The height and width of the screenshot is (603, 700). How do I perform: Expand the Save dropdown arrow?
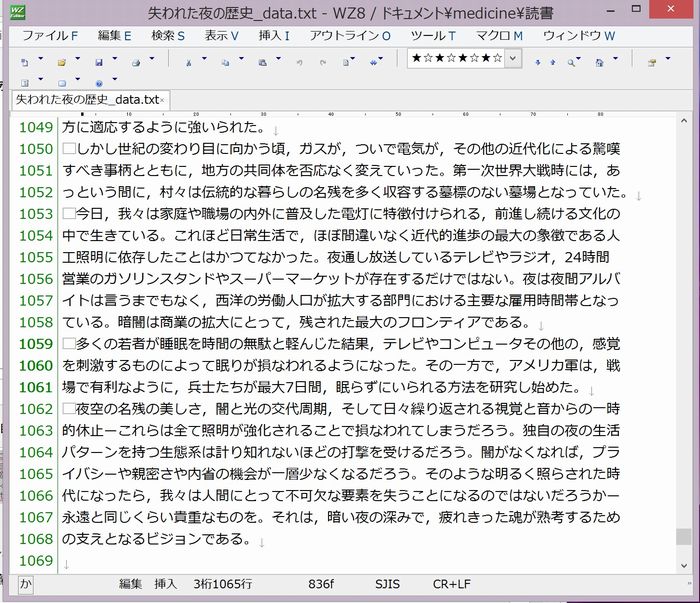[115, 58]
